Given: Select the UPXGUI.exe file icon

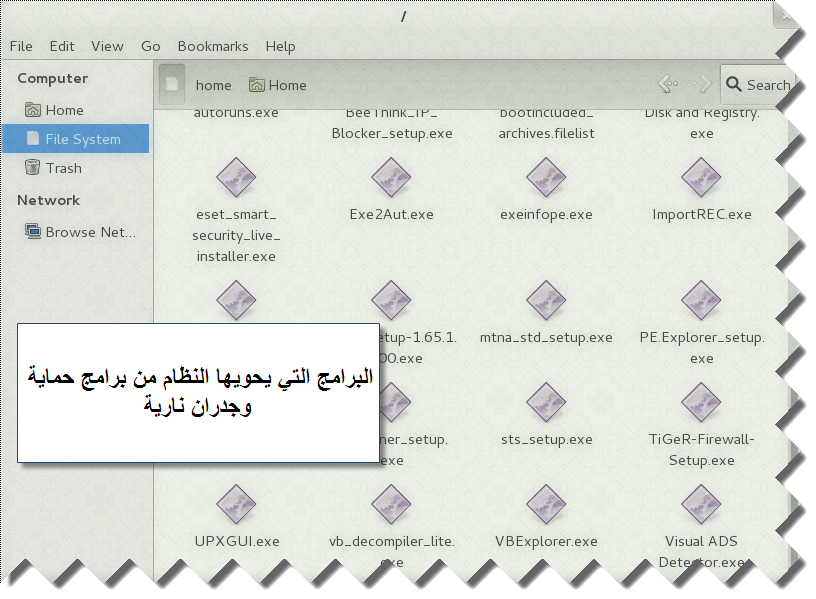Looking at the screenshot, I should pyautogui.click(x=237, y=505).
